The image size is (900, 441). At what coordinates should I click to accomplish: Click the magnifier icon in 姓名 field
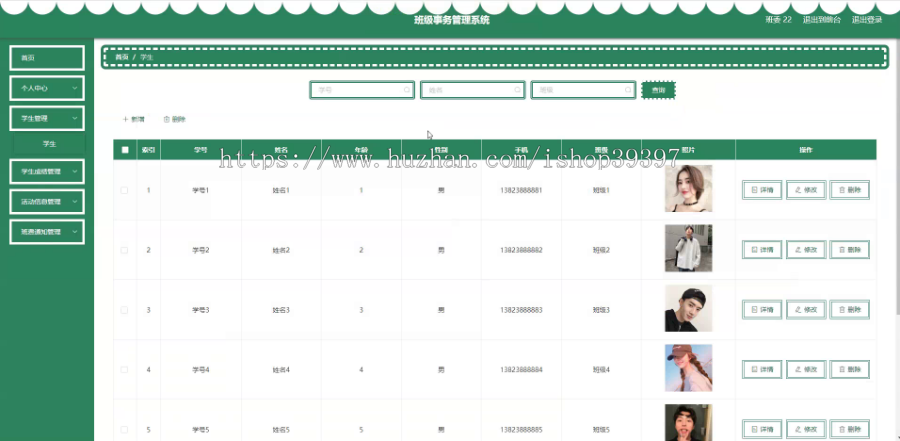click(x=517, y=90)
